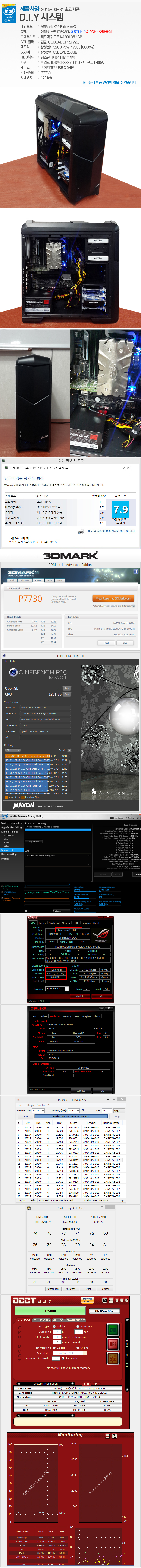Click the Intel Core i7 logo at the top

tap(9, 15)
